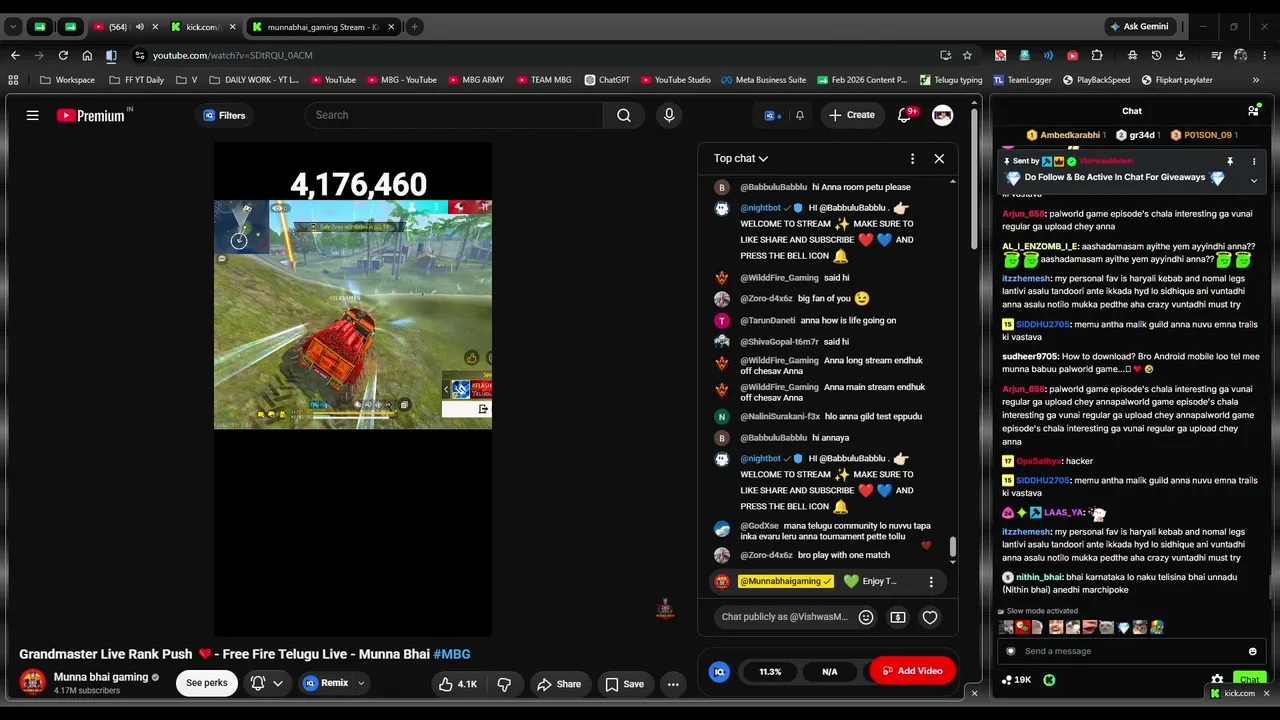Screen dimensions: 1280x720
Task: Open top chat more options menu
Action: click(x=912, y=158)
